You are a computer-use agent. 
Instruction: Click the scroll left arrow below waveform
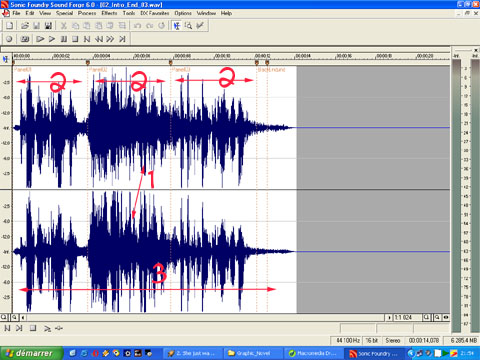tap(23, 317)
